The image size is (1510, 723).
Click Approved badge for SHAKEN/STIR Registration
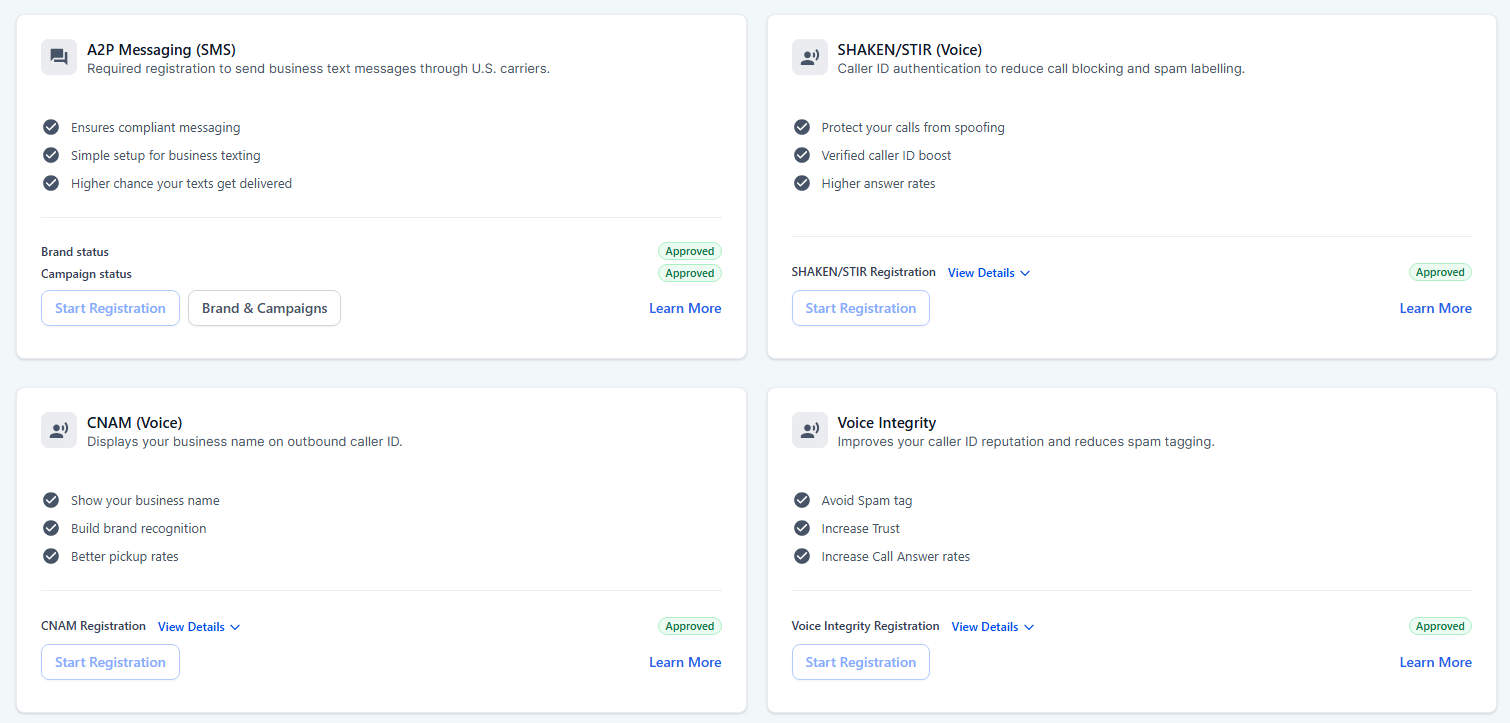[1440, 272]
